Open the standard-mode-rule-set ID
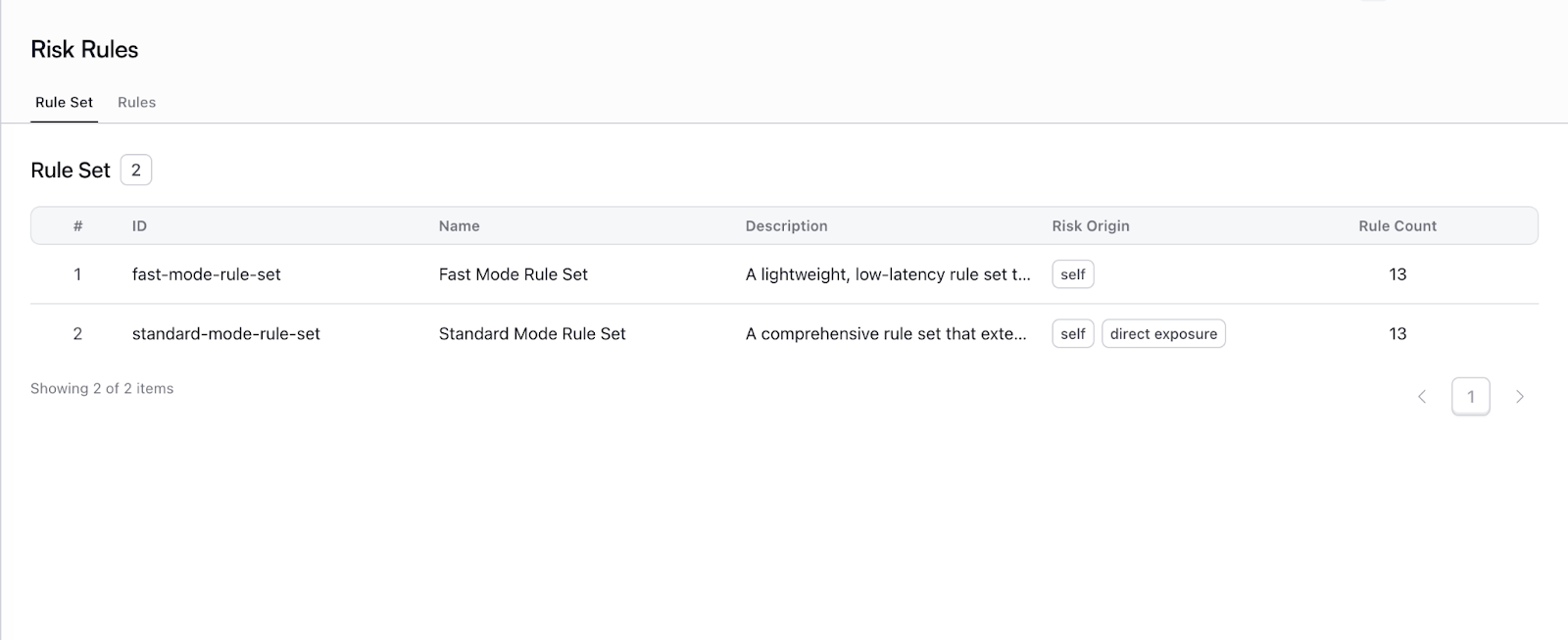The height and width of the screenshot is (640, 1568). click(225, 333)
